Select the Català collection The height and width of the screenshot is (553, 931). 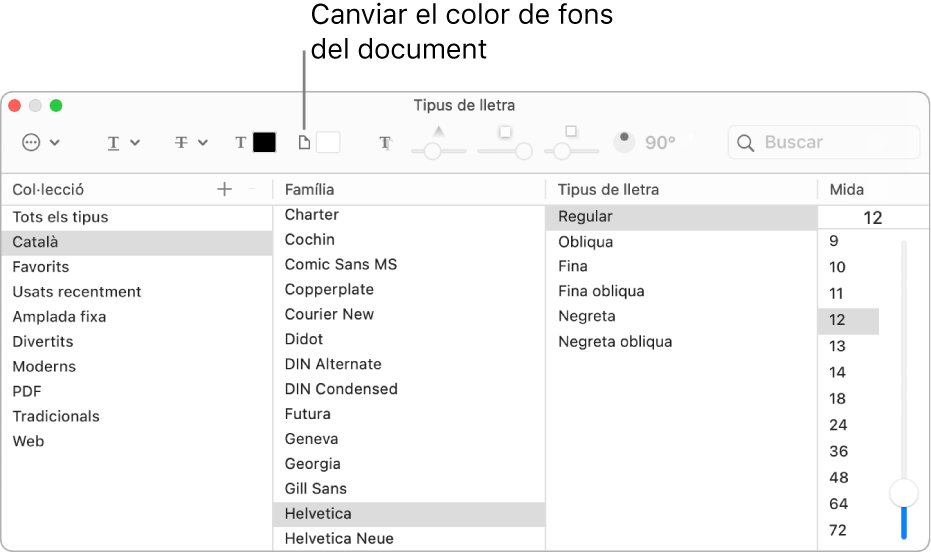137,242
